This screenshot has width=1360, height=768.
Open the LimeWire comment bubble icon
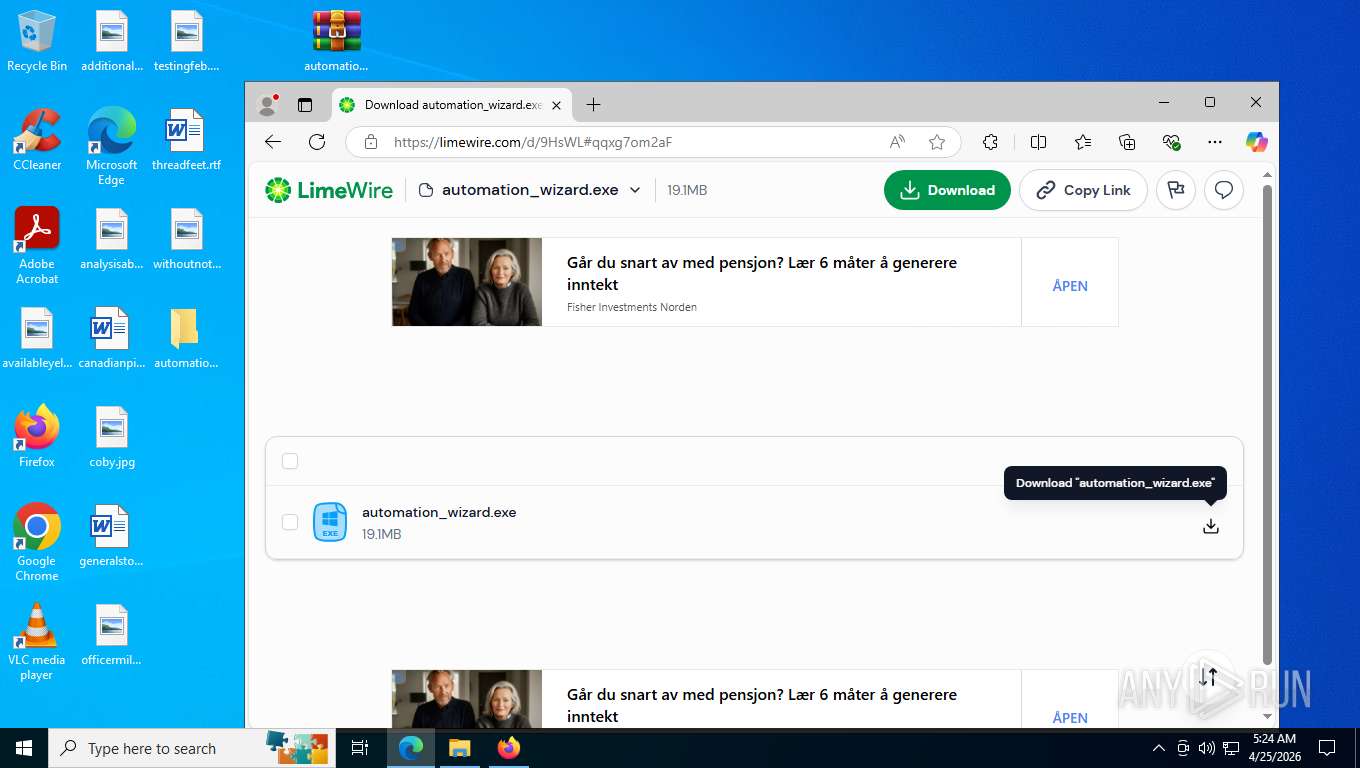1224,190
